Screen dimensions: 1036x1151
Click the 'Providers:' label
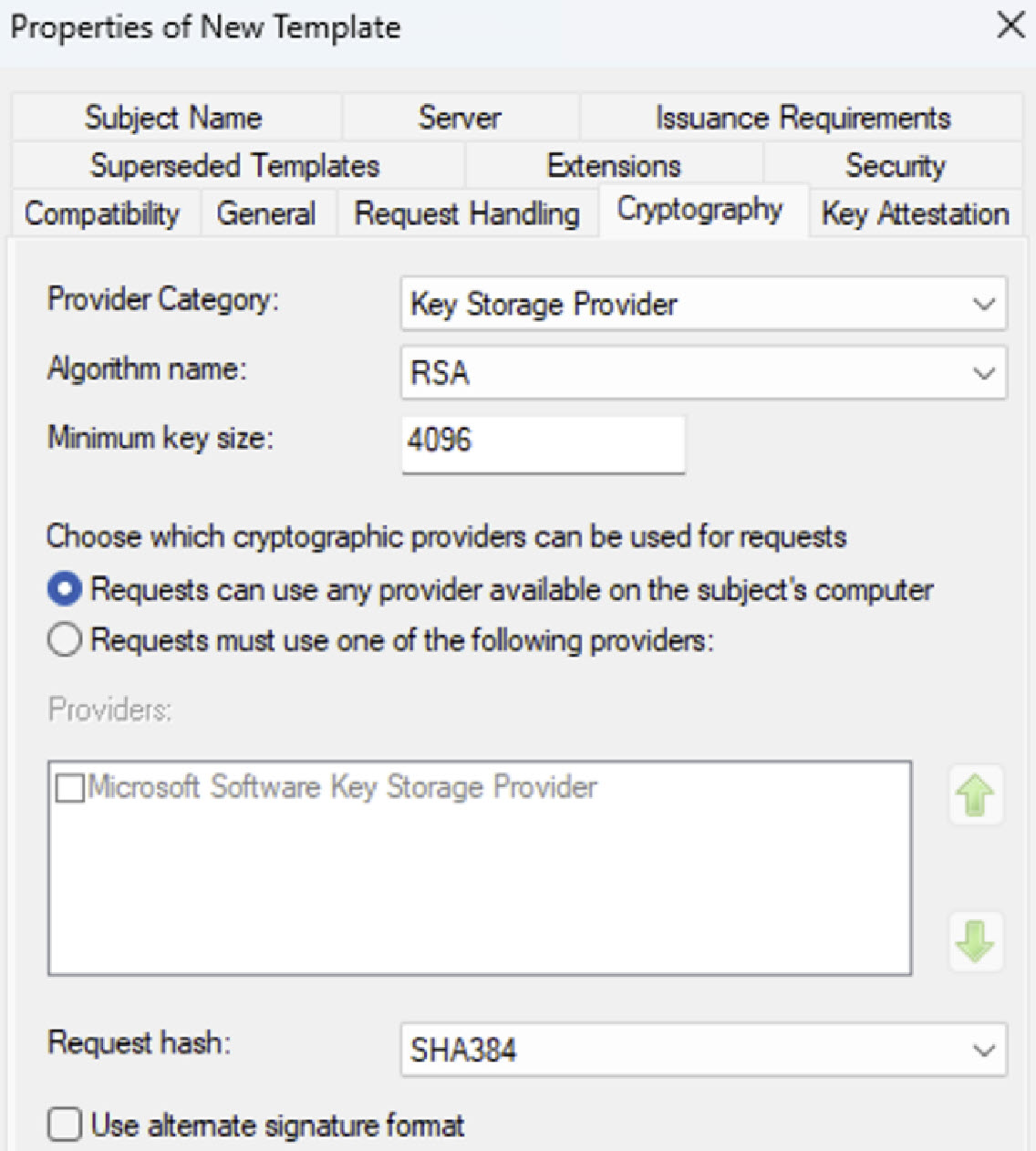[109, 710]
